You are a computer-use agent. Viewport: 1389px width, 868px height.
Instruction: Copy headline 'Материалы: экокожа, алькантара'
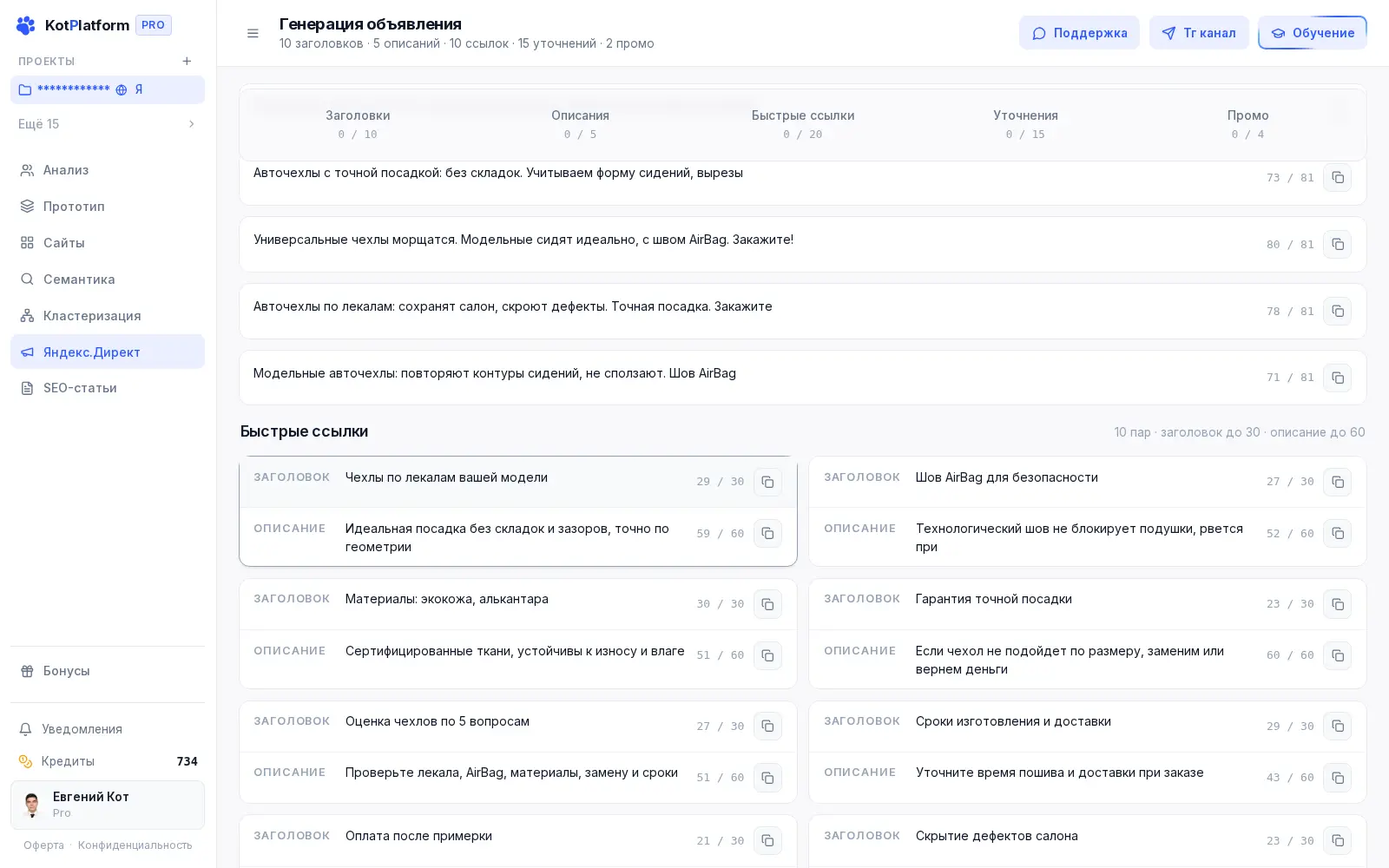(767, 603)
